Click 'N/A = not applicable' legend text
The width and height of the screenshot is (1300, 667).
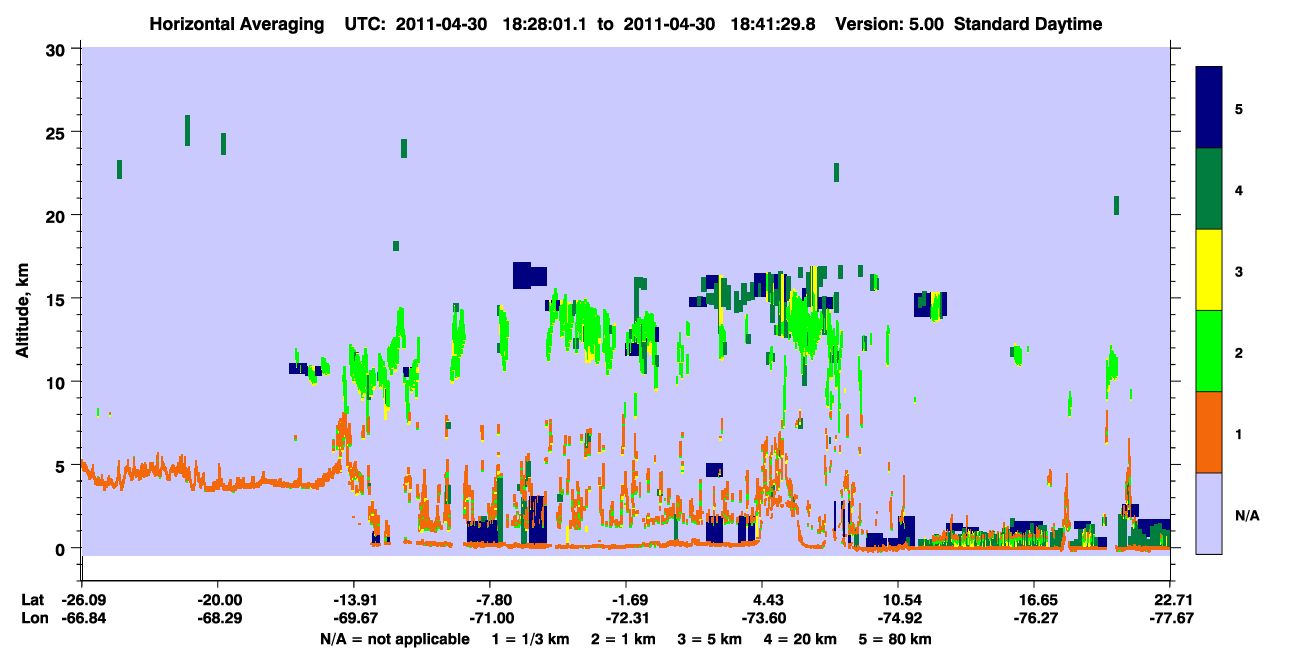point(394,639)
